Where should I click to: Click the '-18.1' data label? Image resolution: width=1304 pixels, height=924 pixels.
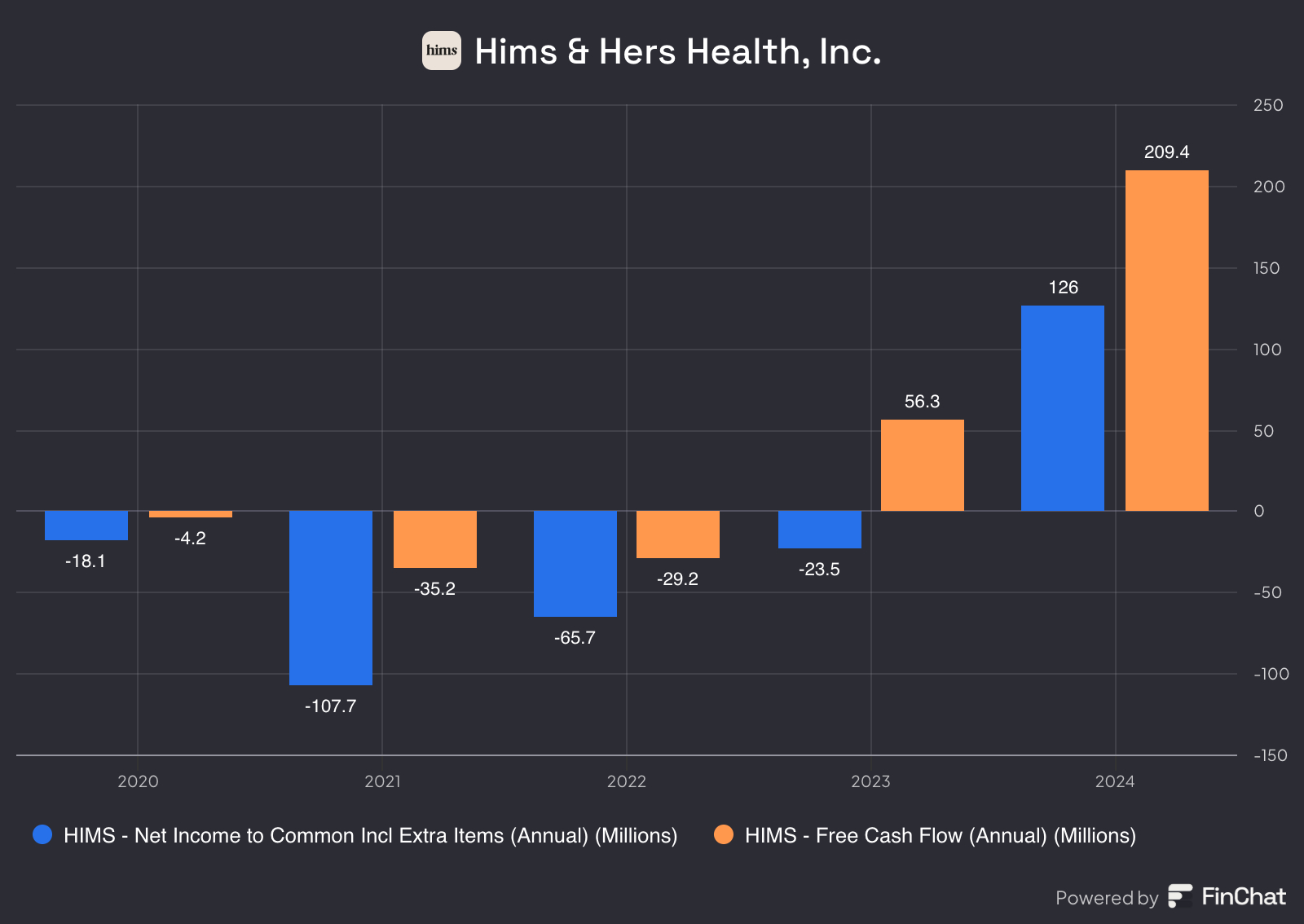tap(86, 561)
